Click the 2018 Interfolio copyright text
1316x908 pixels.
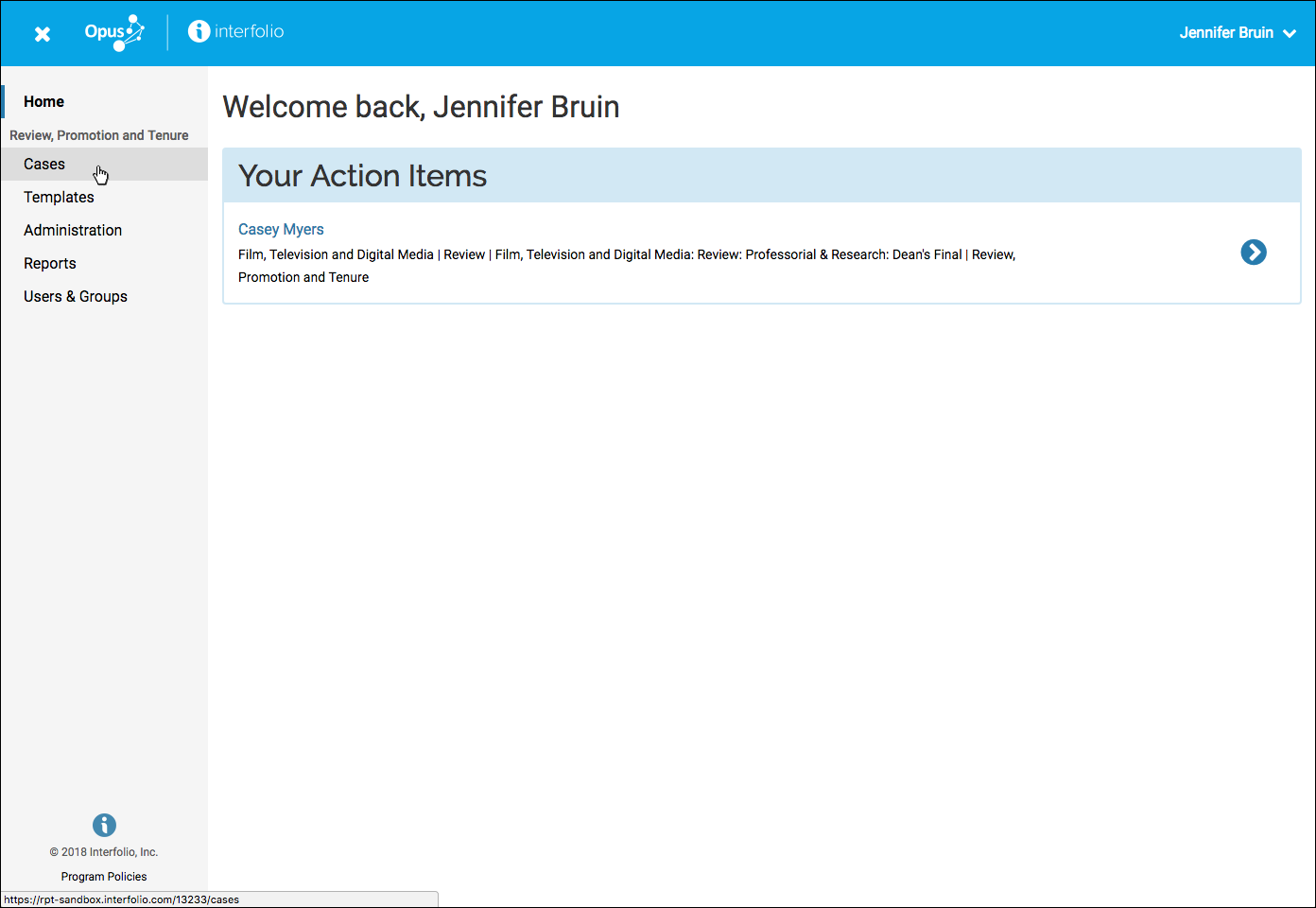104,852
